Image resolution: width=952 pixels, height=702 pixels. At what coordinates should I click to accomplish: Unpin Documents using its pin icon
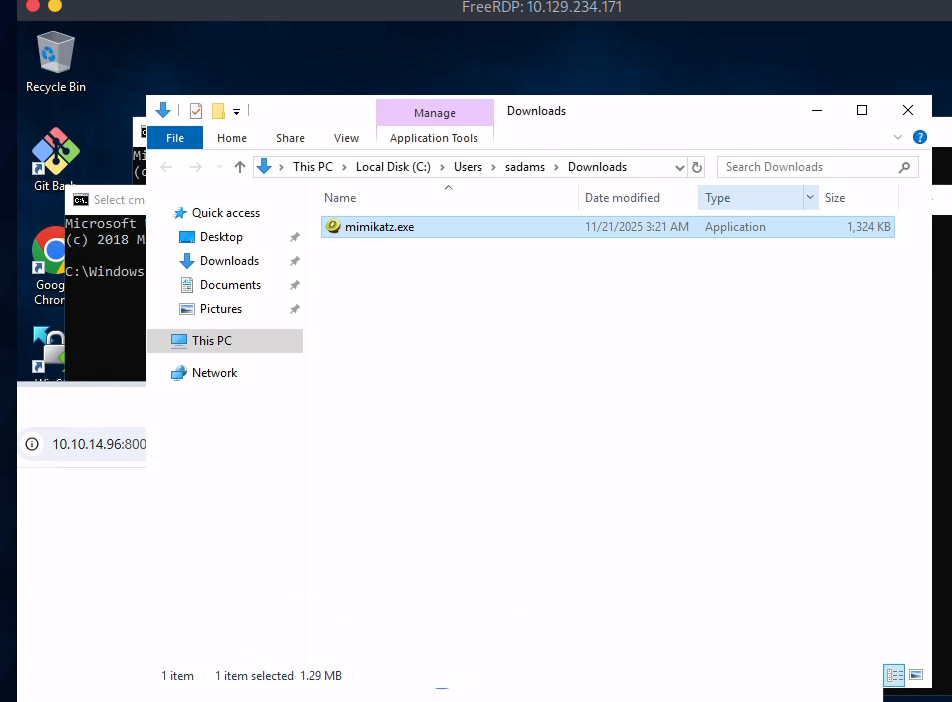coord(294,285)
